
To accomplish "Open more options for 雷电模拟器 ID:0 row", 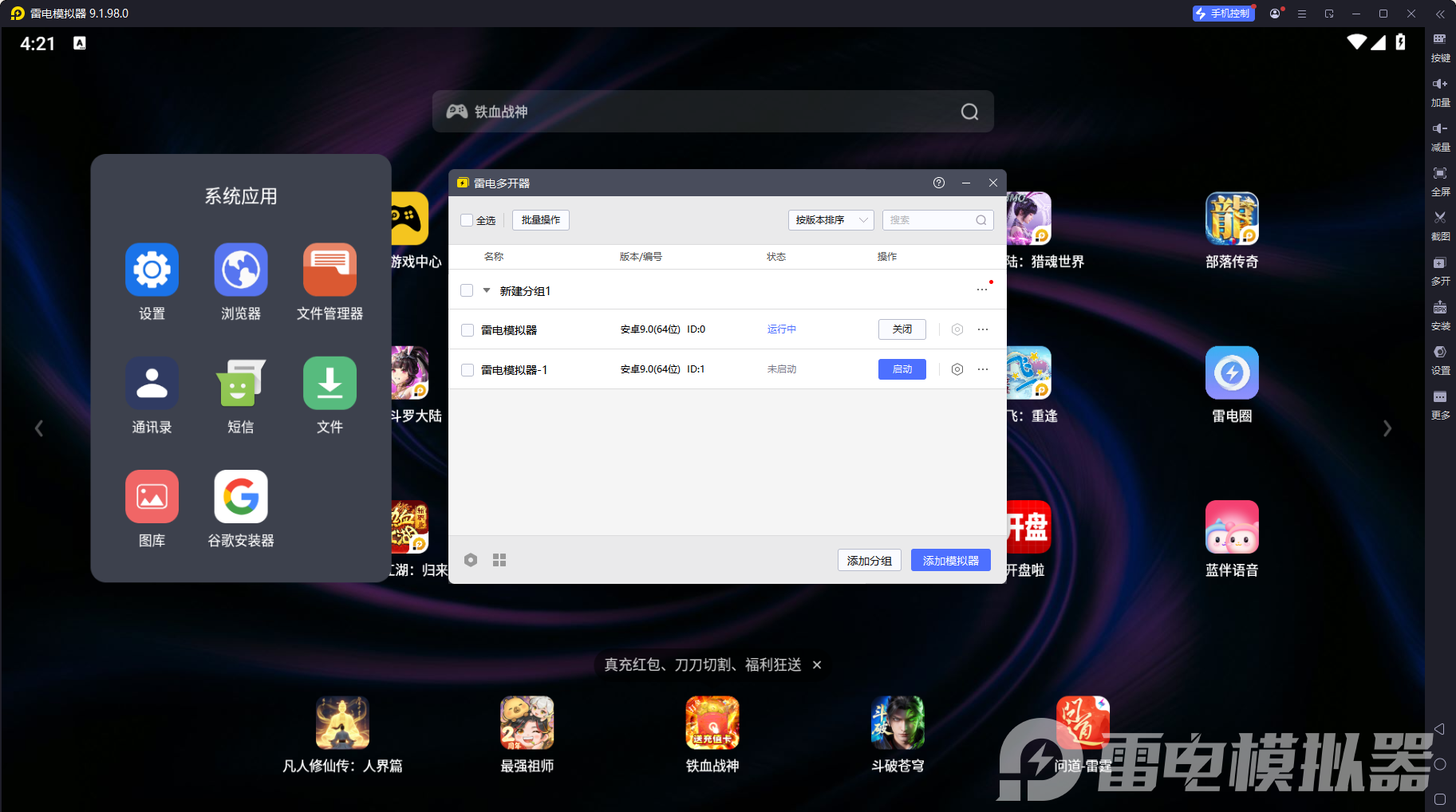I will pos(983,329).
